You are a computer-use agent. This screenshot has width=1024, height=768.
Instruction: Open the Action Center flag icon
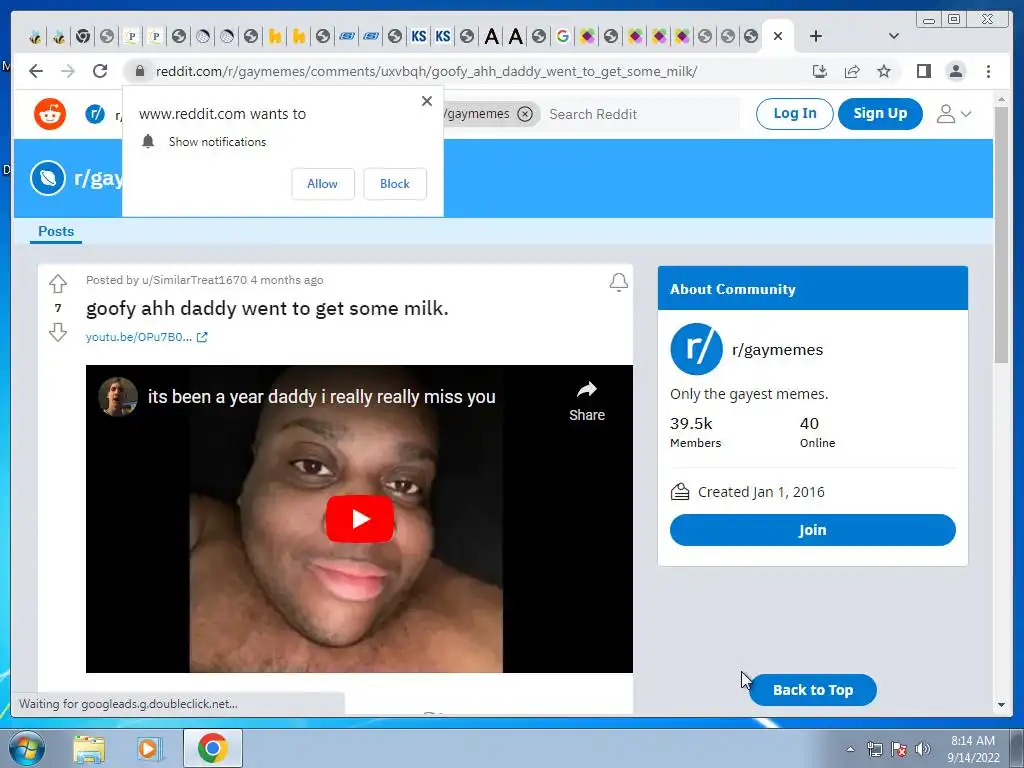[899, 749]
